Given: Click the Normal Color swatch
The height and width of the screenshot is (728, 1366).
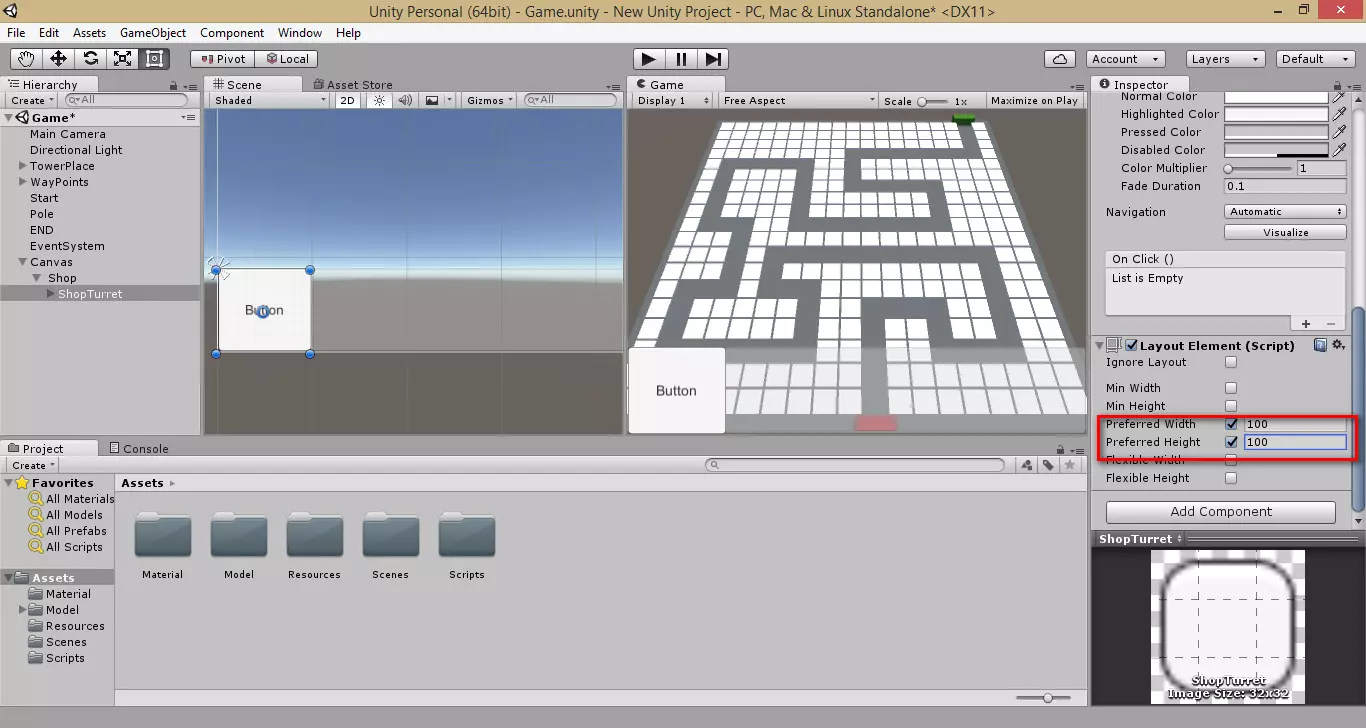Looking at the screenshot, I should click(x=1276, y=97).
